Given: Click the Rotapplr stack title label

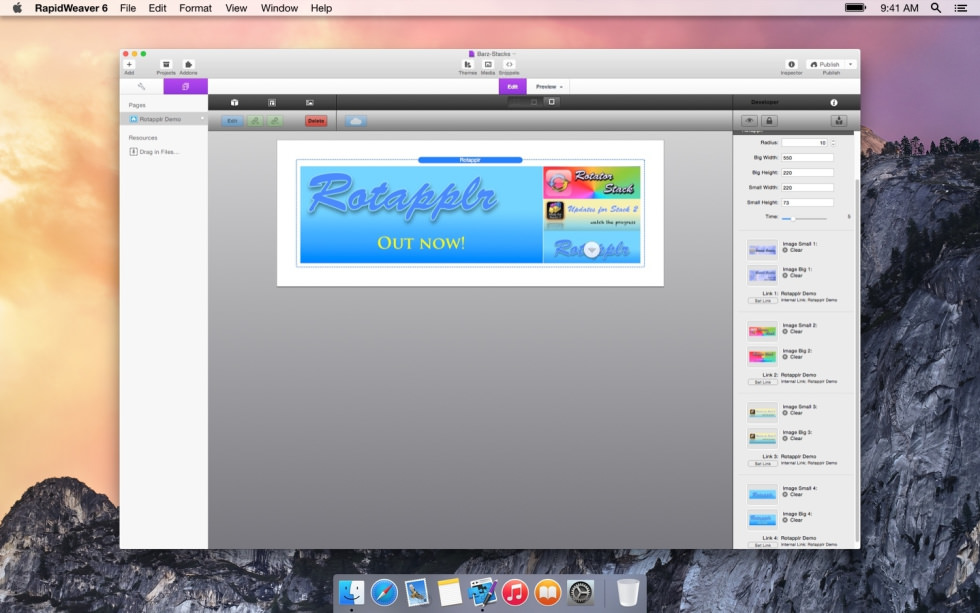Looking at the screenshot, I should coord(470,160).
